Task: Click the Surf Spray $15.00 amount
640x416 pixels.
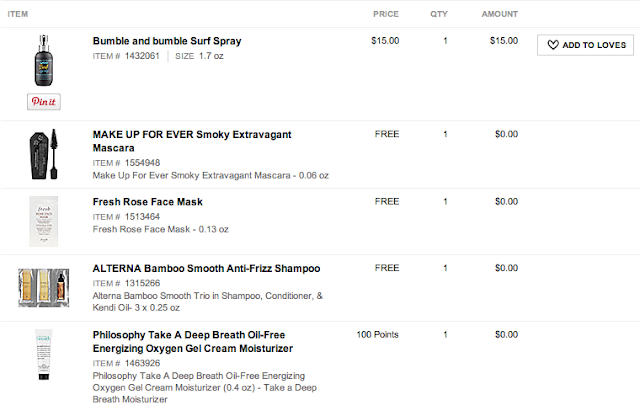Action: (x=504, y=41)
